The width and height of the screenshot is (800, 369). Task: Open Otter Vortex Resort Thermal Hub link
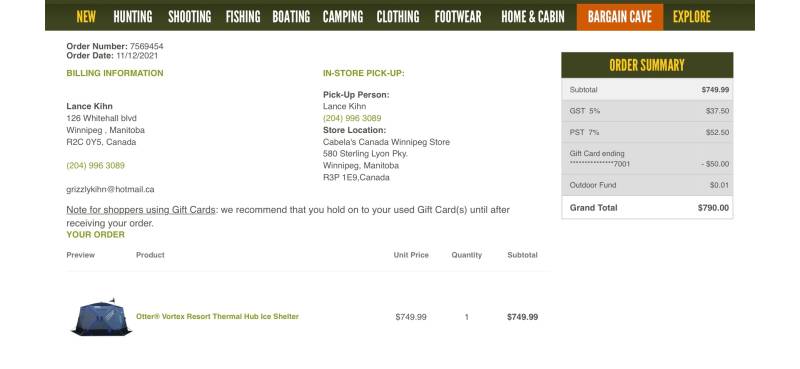[217, 316]
